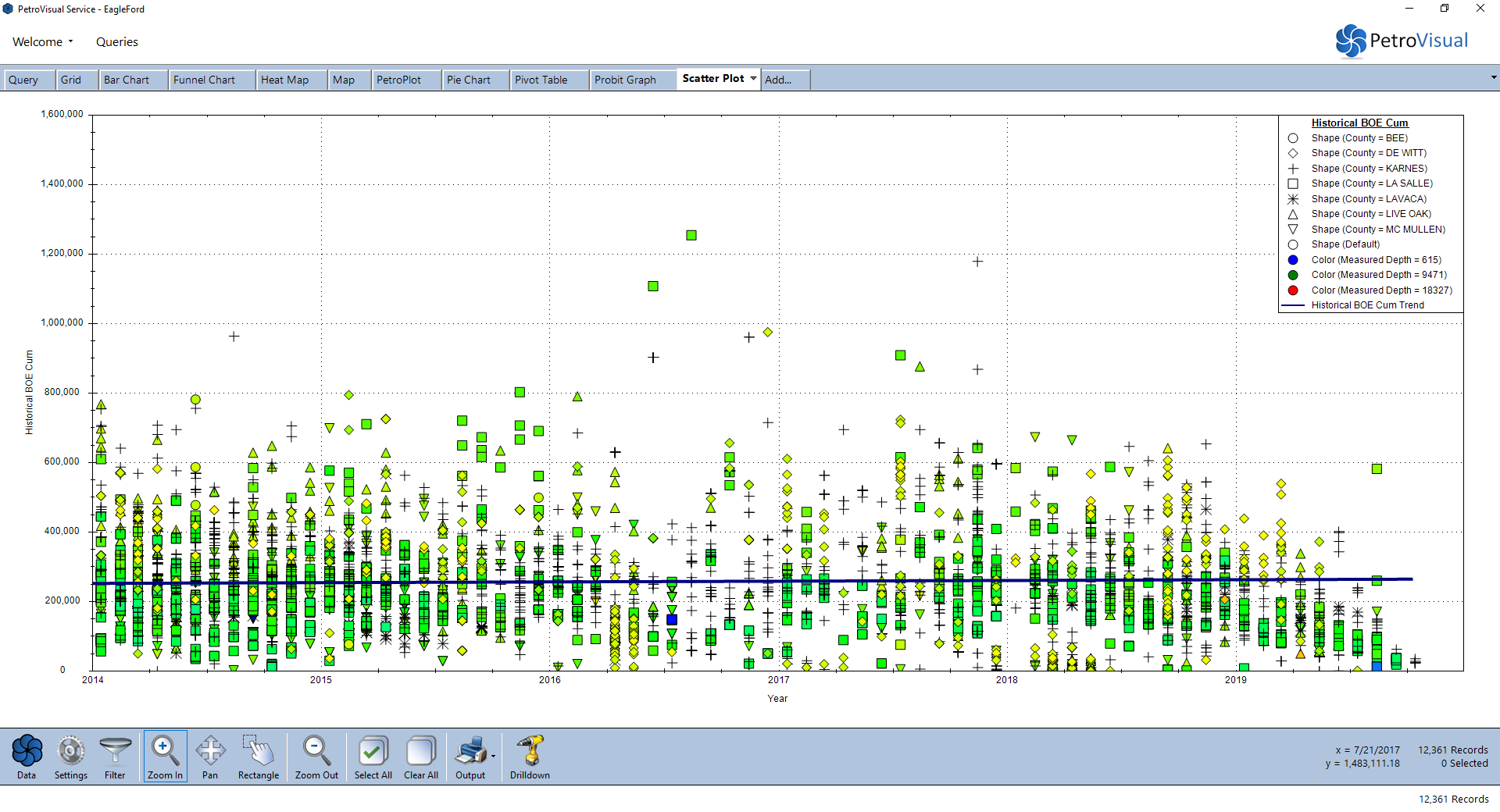Click the Historical BOE Cum legend title
The image size is (1500, 812).
[1359, 123]
